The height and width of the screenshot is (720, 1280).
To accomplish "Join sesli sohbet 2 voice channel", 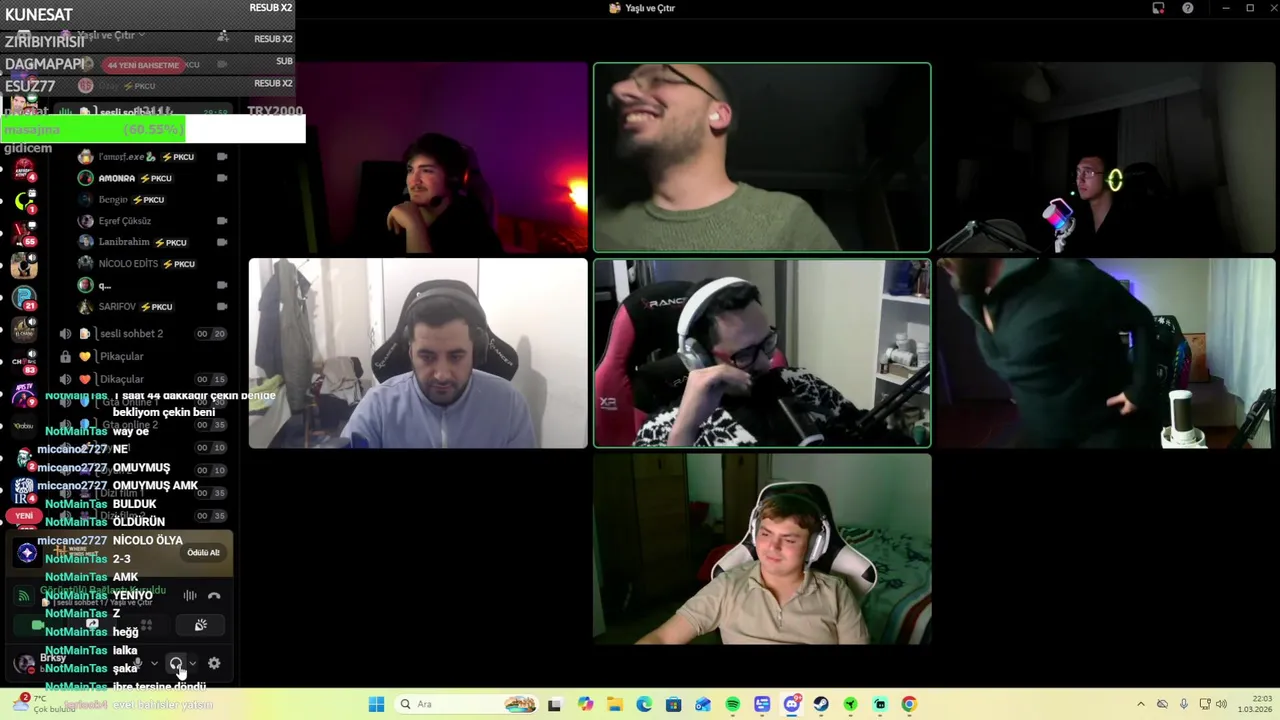I will 145,334.
